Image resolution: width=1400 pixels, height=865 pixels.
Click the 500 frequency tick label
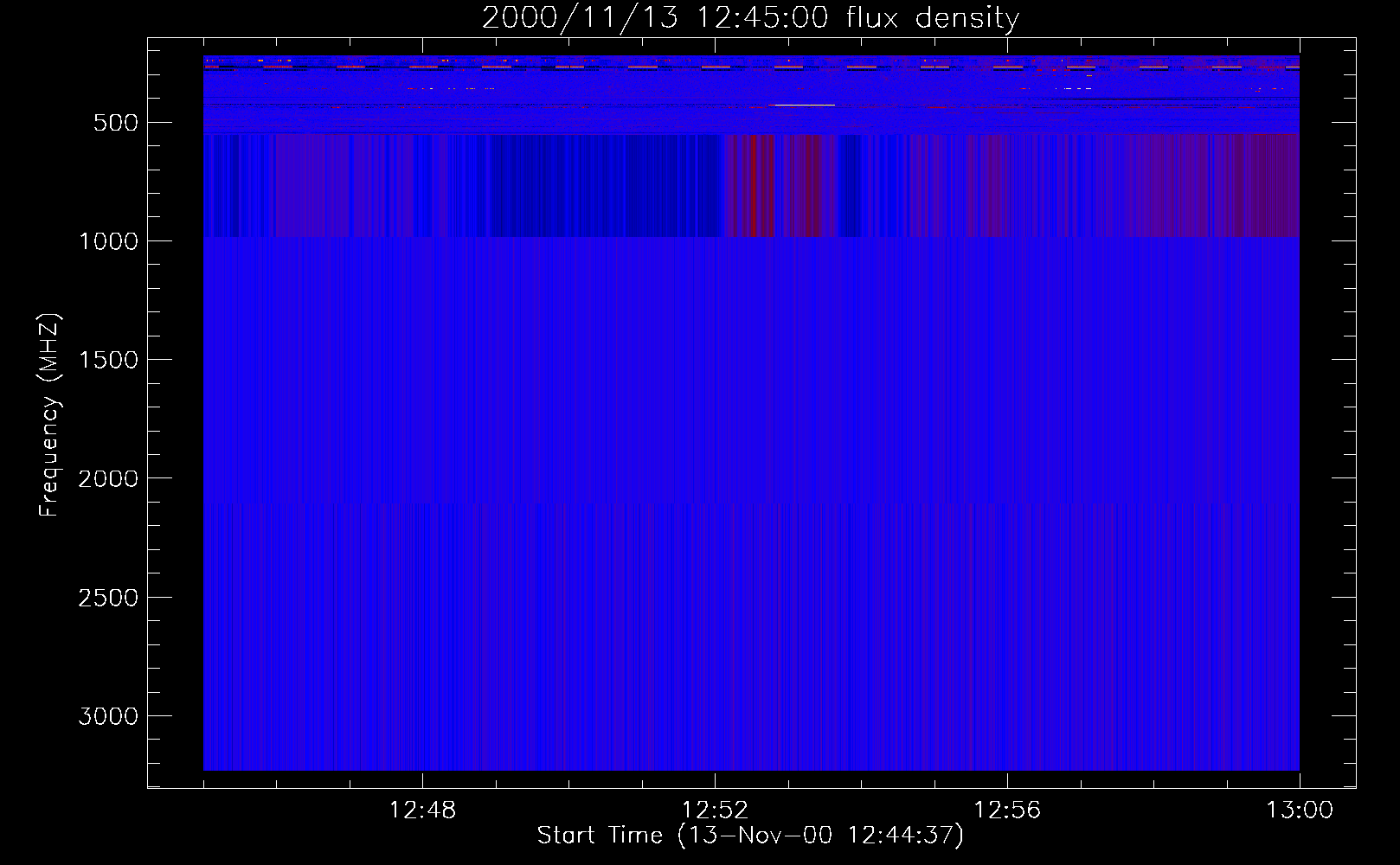point(116,123)
